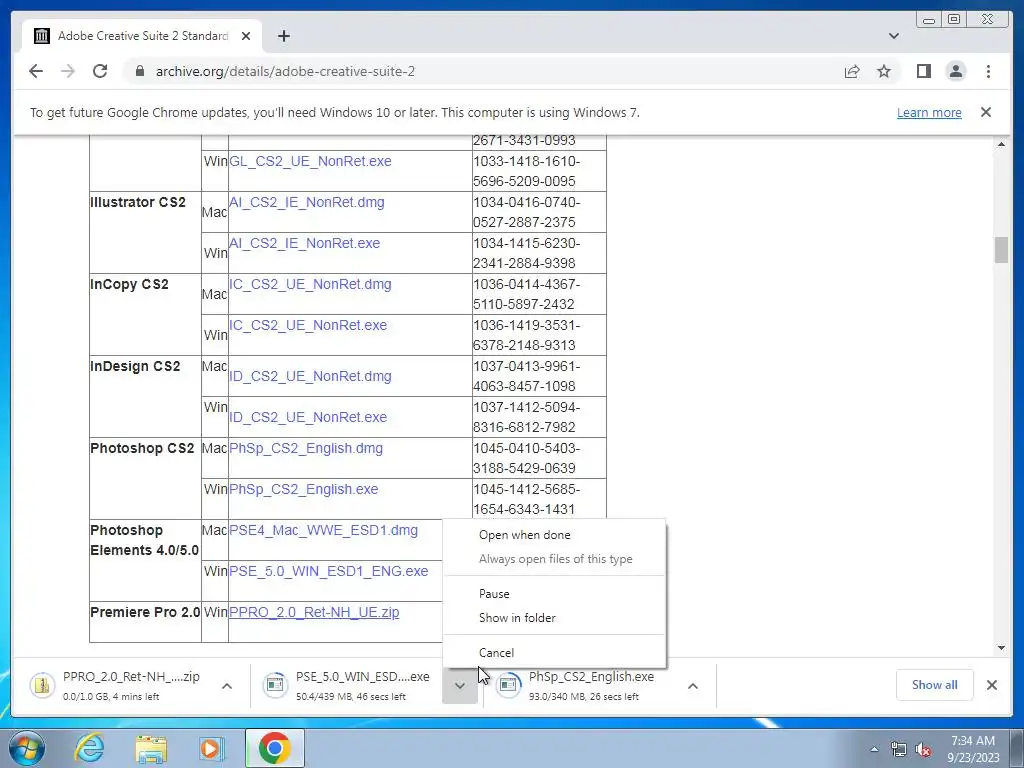Open Chrome three-dot menu
The width and height of the screenshot is (1024, 768).
(x=988, y=71)
